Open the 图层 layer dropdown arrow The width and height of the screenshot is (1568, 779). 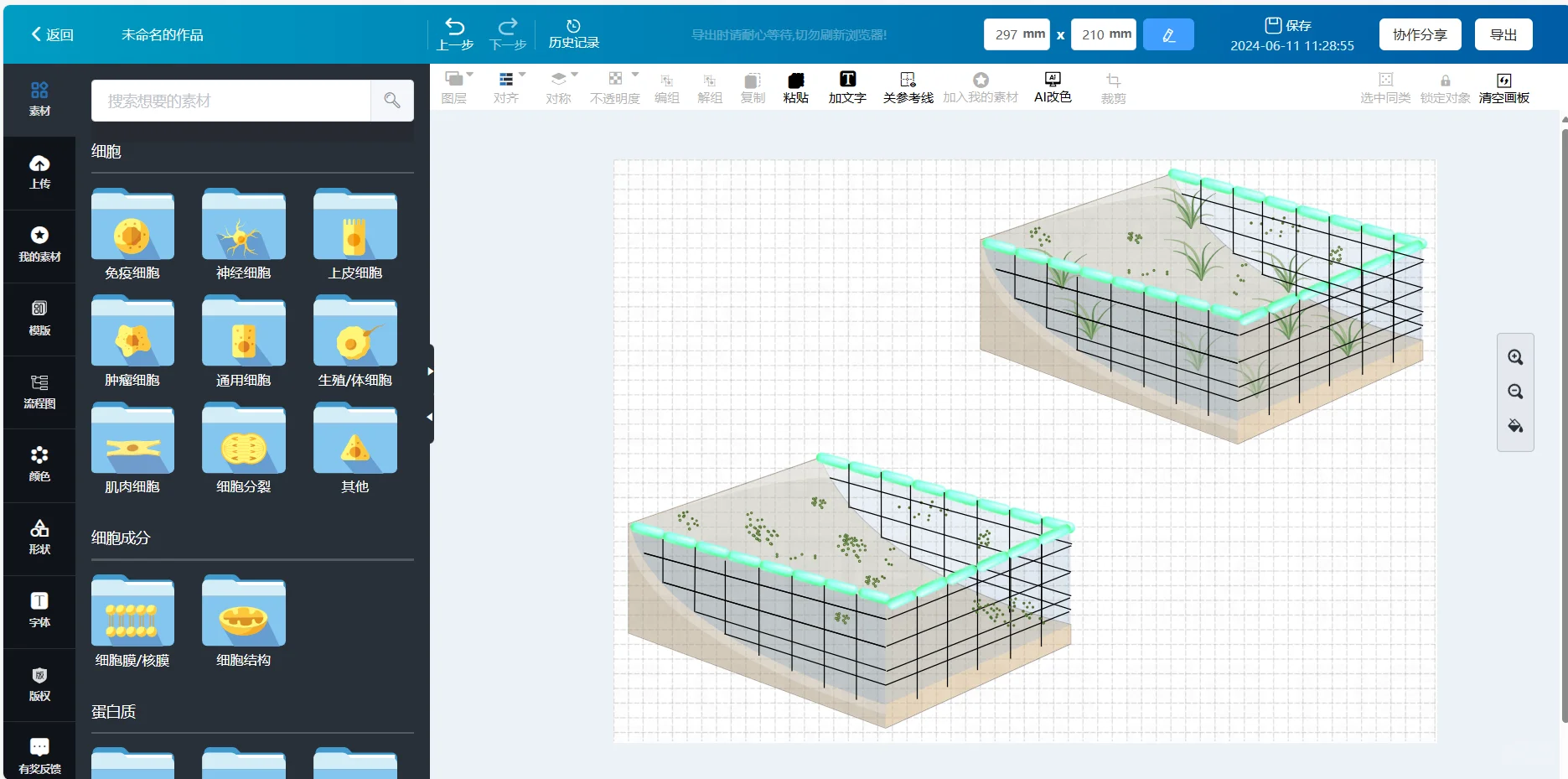tap(468, 74)
